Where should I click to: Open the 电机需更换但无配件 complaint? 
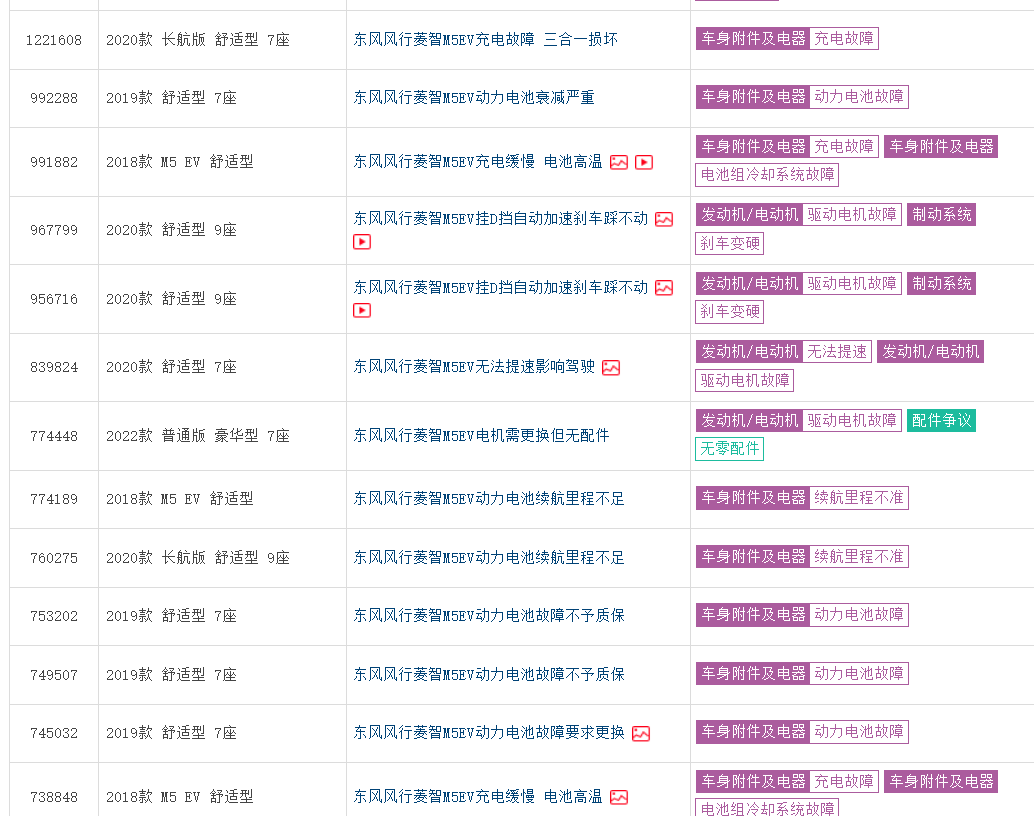pos(481,435)
